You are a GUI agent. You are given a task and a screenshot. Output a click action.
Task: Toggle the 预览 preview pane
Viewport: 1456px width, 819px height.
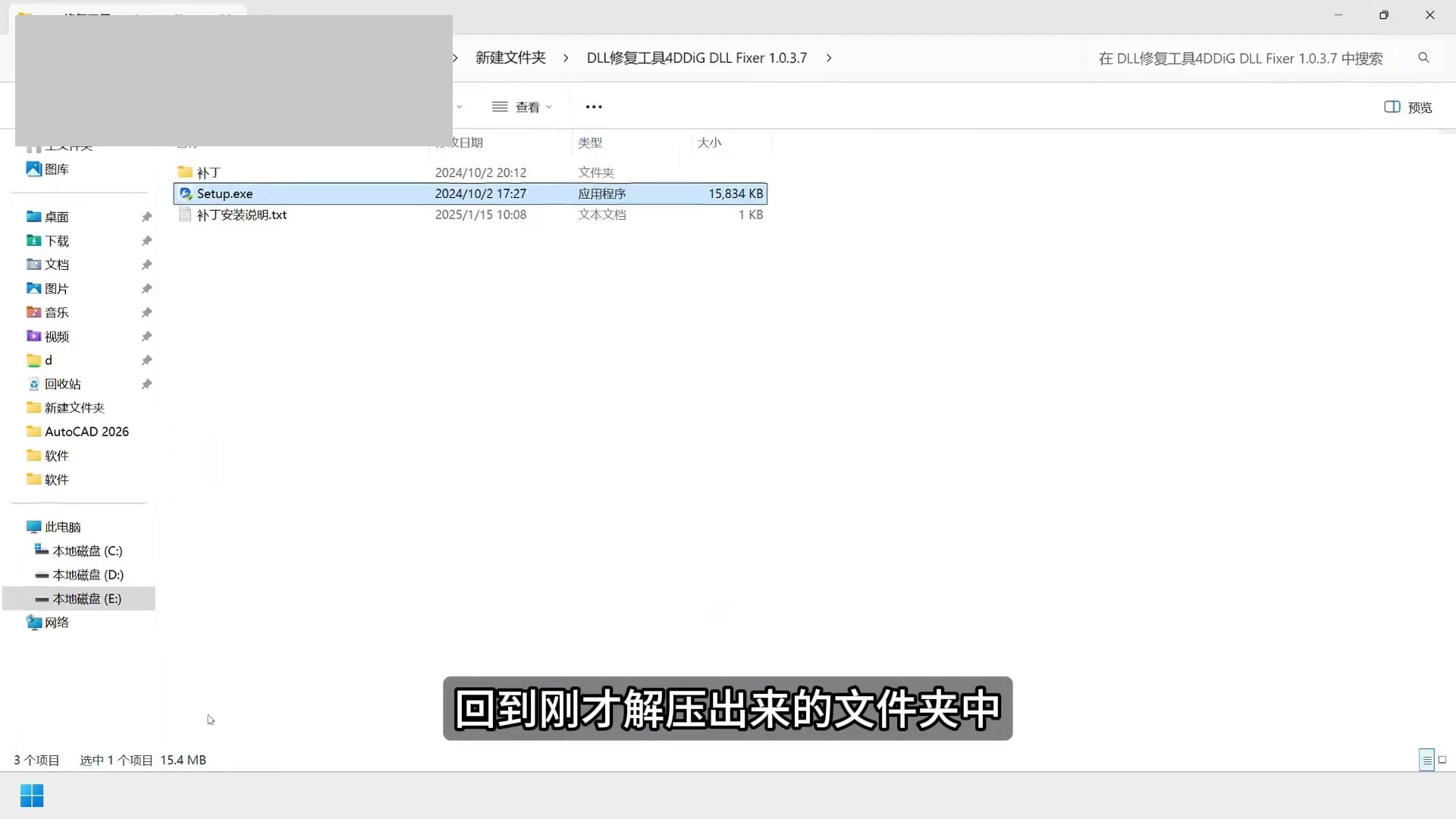coord(1408,107)
